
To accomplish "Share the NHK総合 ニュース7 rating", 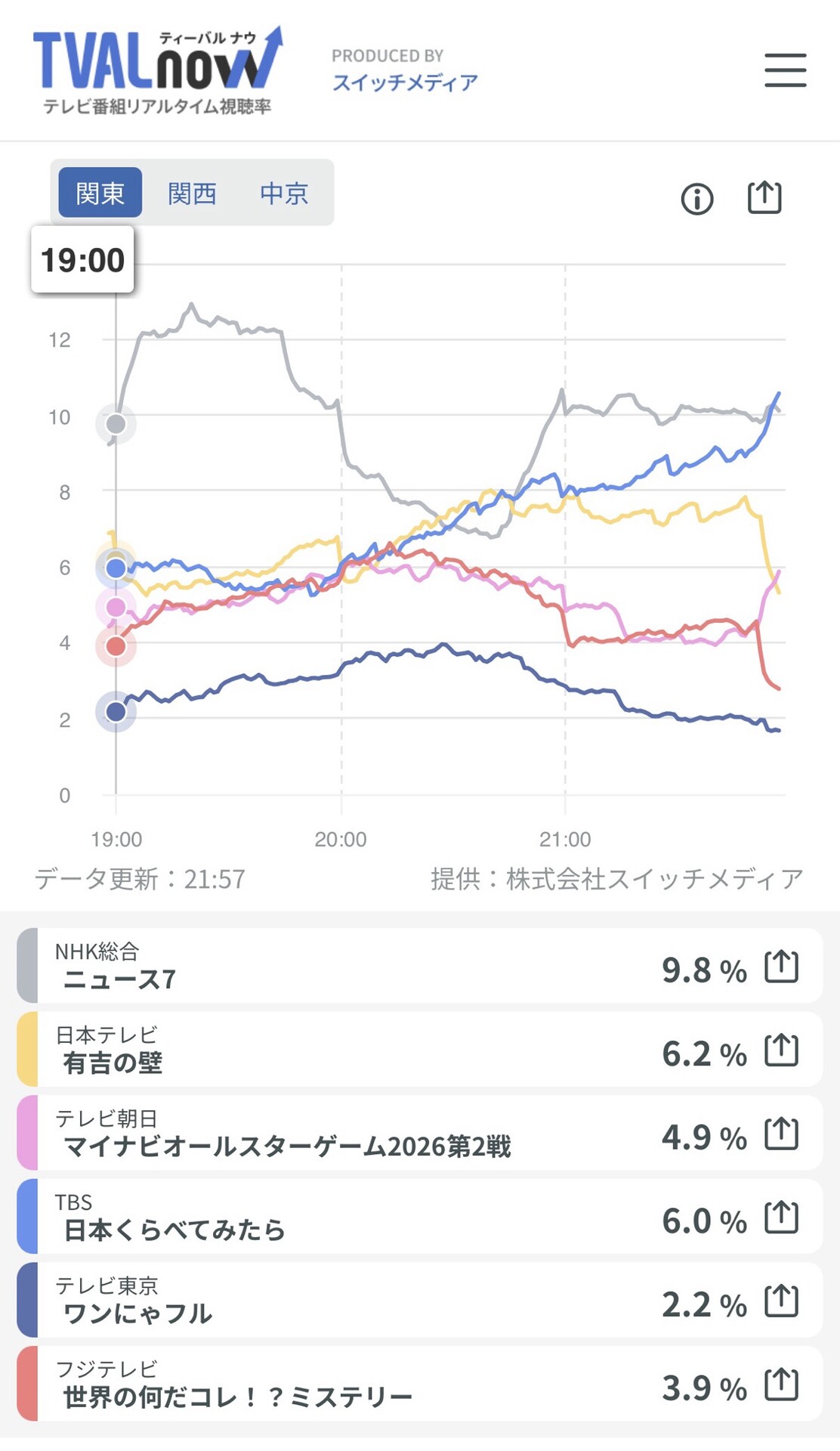I will [781, 967].
